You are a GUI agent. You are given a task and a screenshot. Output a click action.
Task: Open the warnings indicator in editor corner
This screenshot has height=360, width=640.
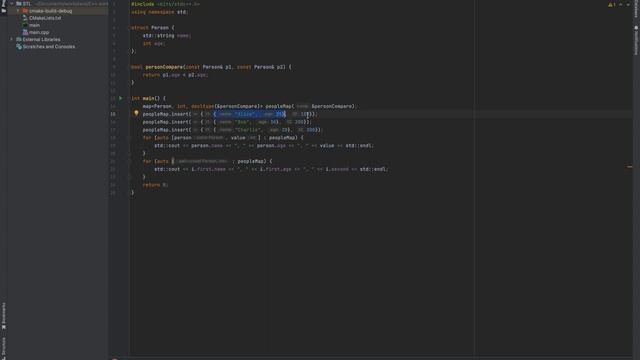click(611, 4)
